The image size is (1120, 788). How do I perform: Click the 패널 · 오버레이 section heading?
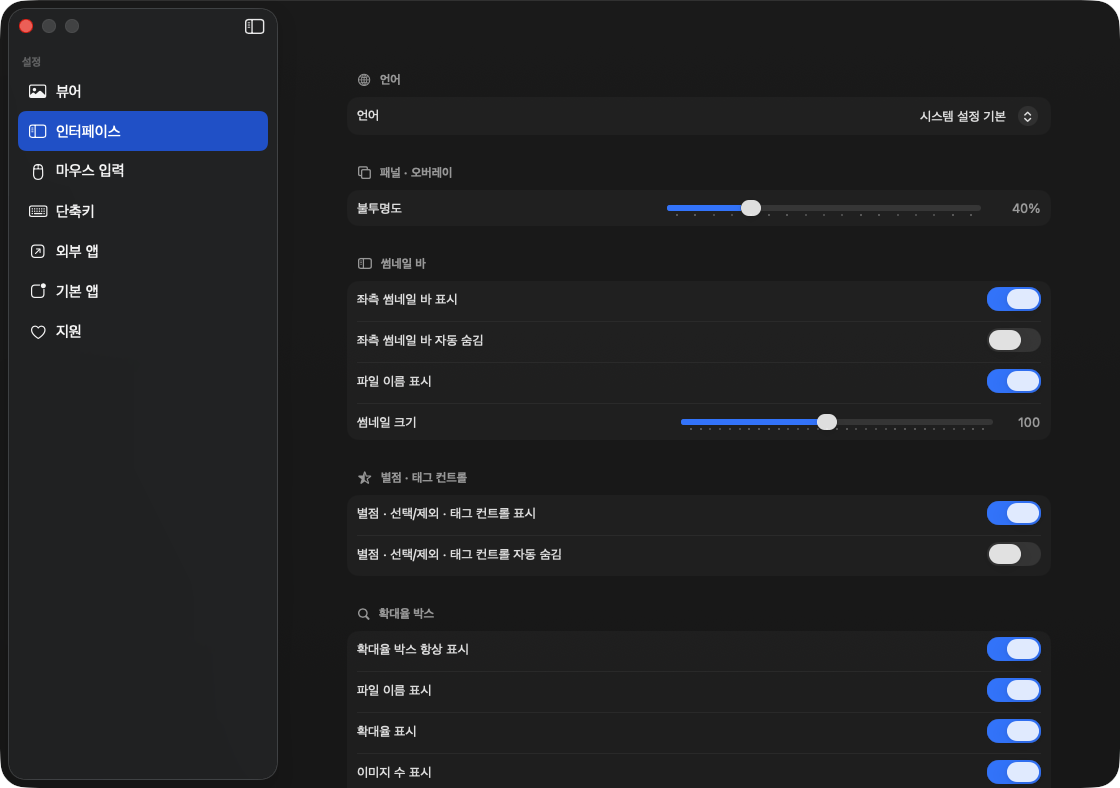point(416,173)
